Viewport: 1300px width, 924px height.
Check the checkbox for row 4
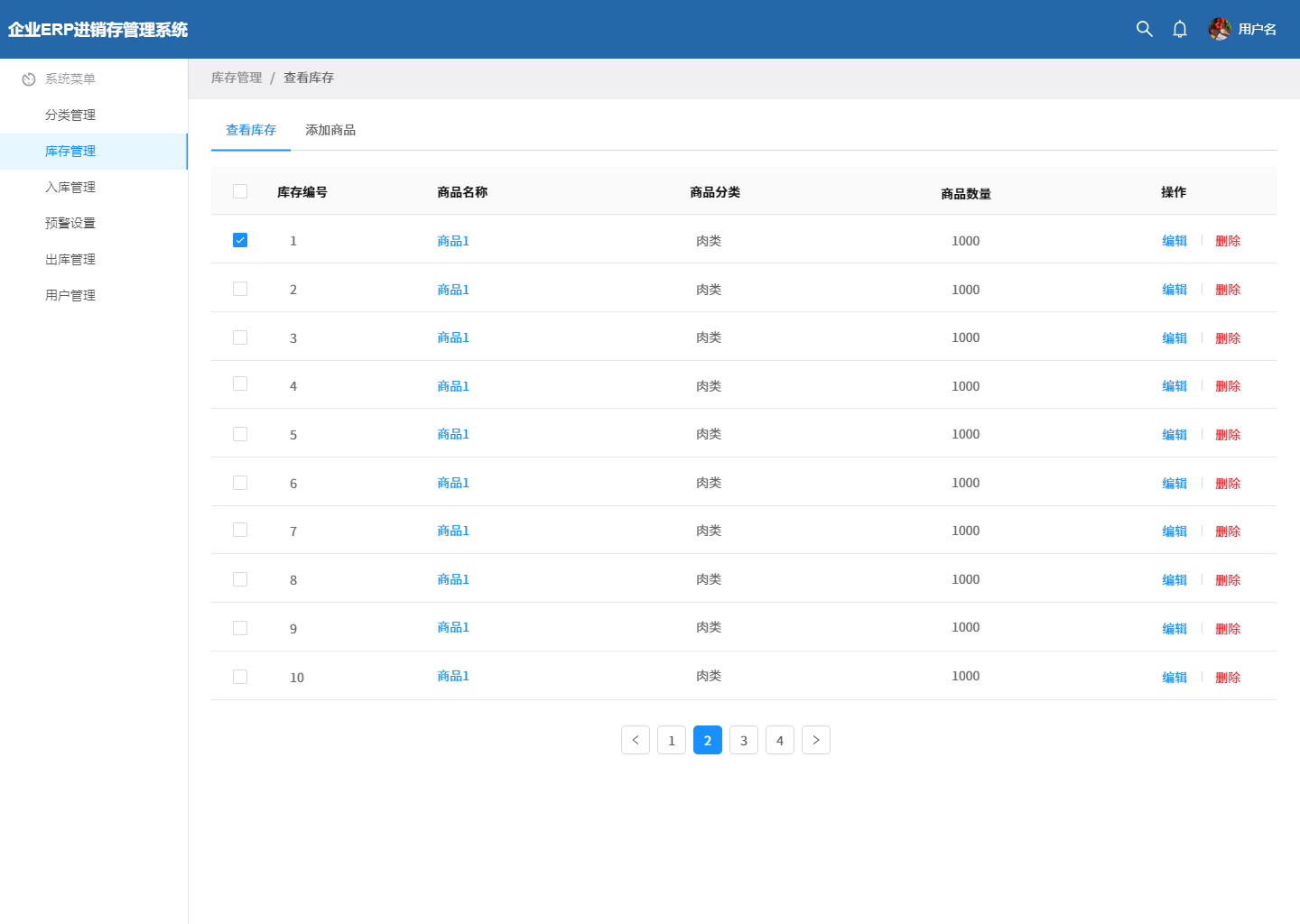click(240, 384)
